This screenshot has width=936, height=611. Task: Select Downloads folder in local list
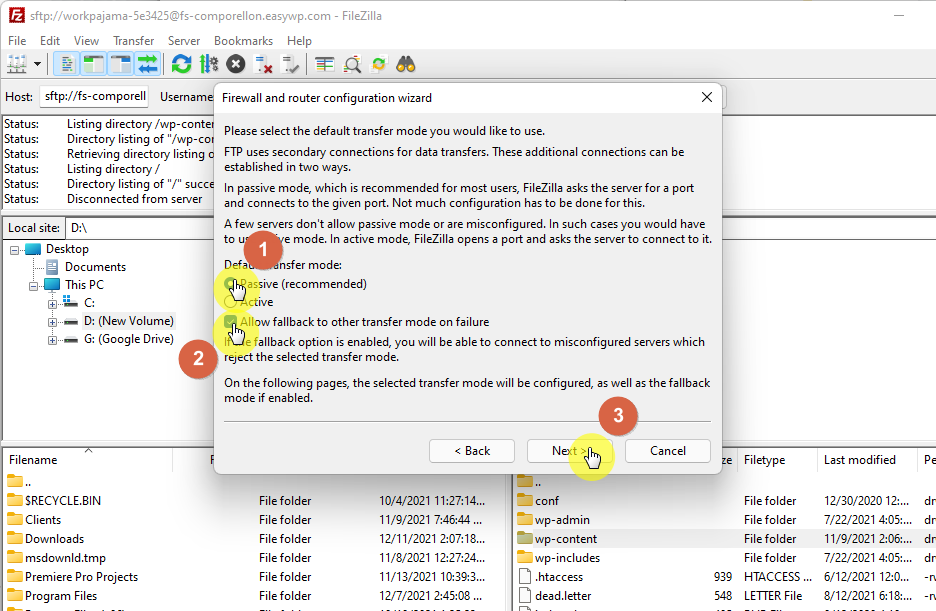coord(54,539)
